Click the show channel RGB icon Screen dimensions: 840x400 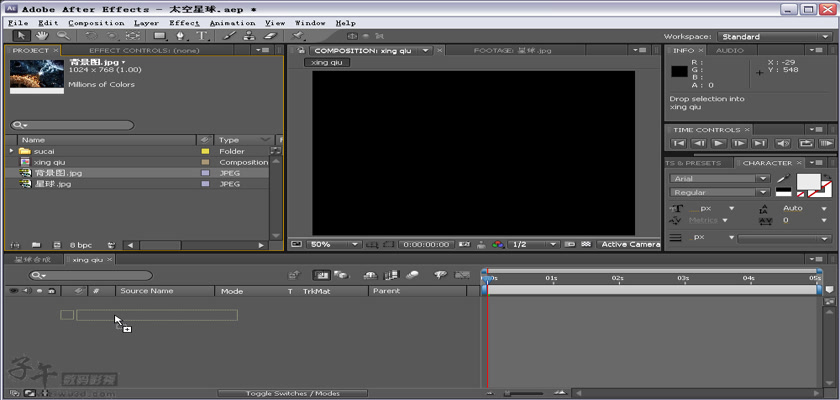(498, 244)
